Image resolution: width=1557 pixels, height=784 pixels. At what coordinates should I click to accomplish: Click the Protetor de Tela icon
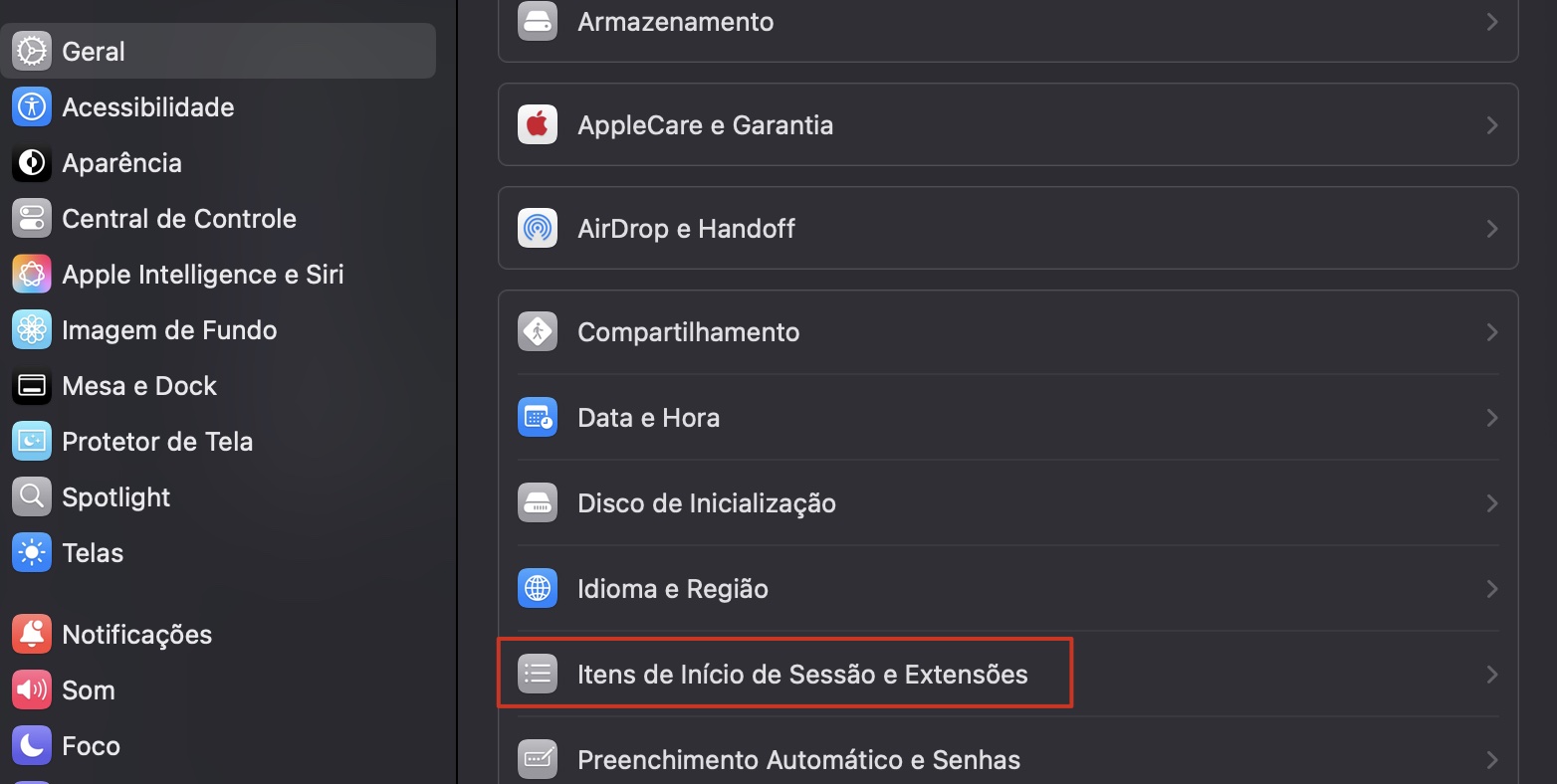31,441
